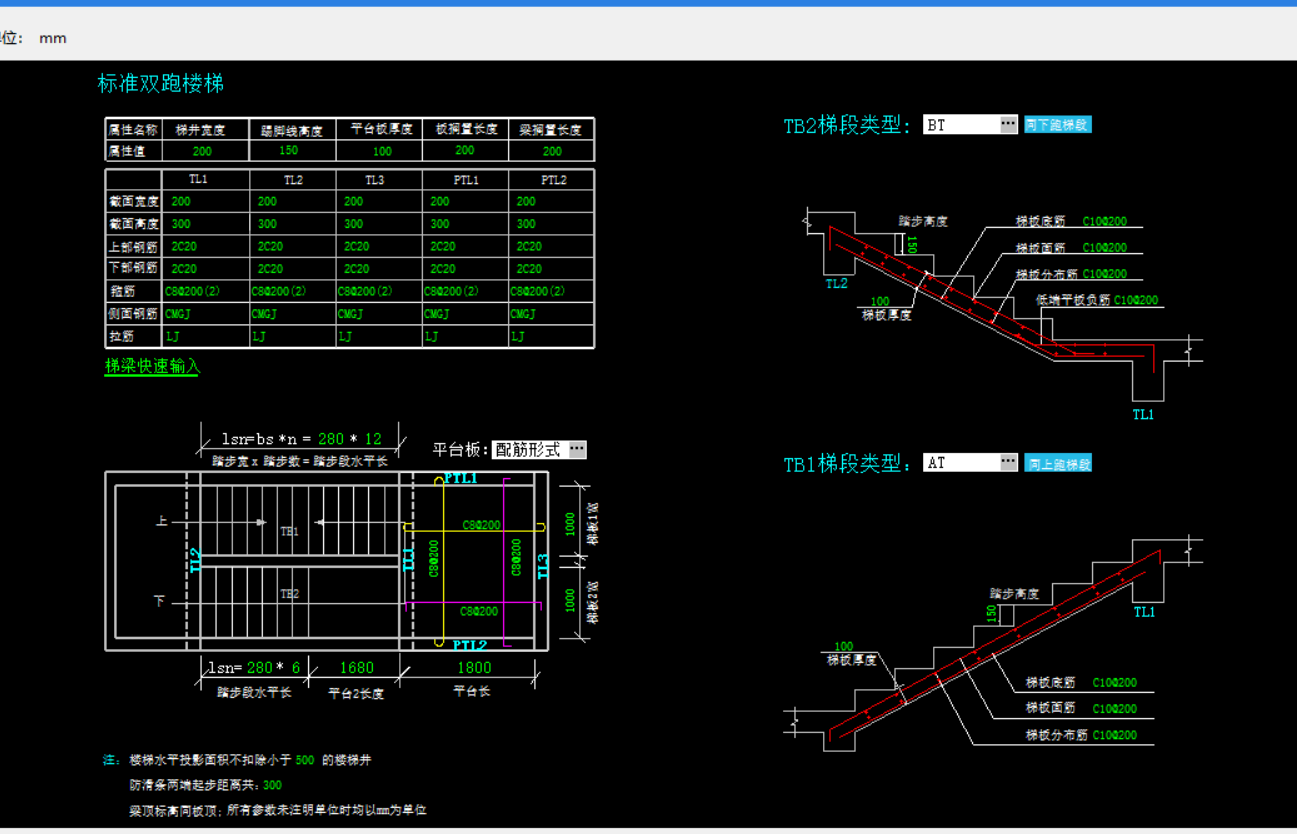This screenshot has width=1297, height=834.
Task: Edit 踢脚线高度 value 150
Action: pos(288,150)
